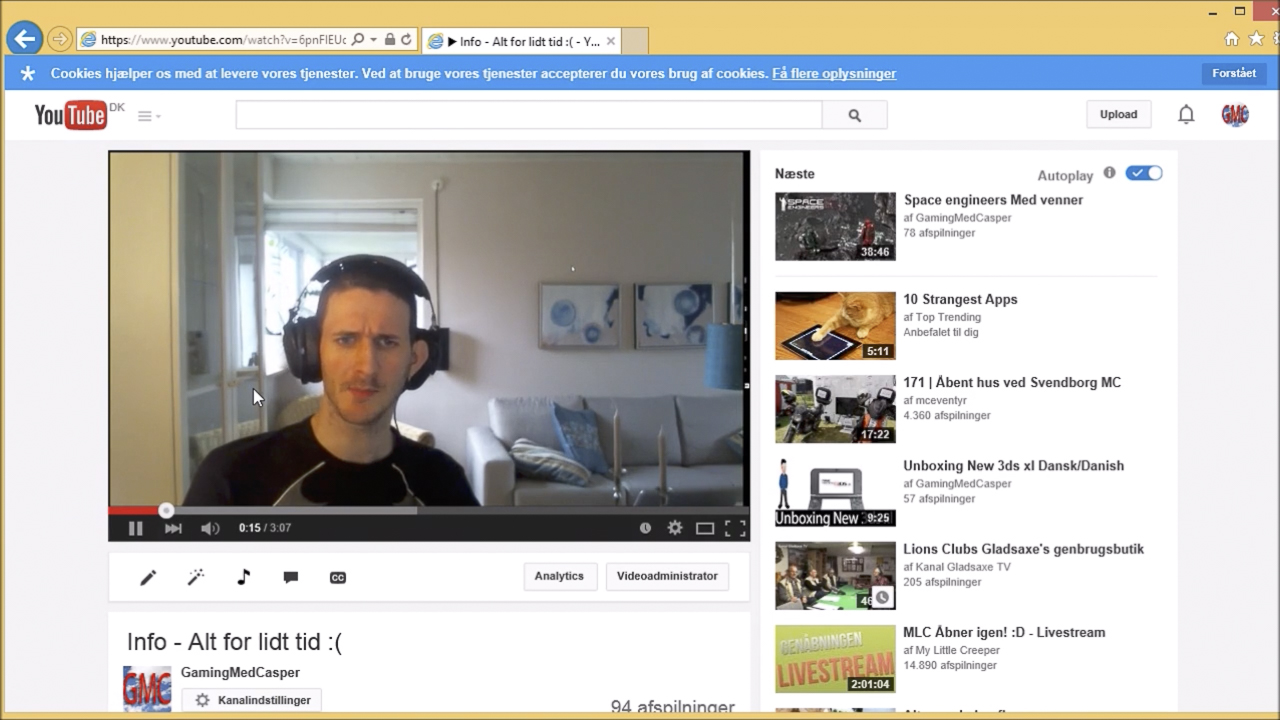Click the Autoplay info icon
This screenshot has width=1280, height=720.
point(1109,173)
